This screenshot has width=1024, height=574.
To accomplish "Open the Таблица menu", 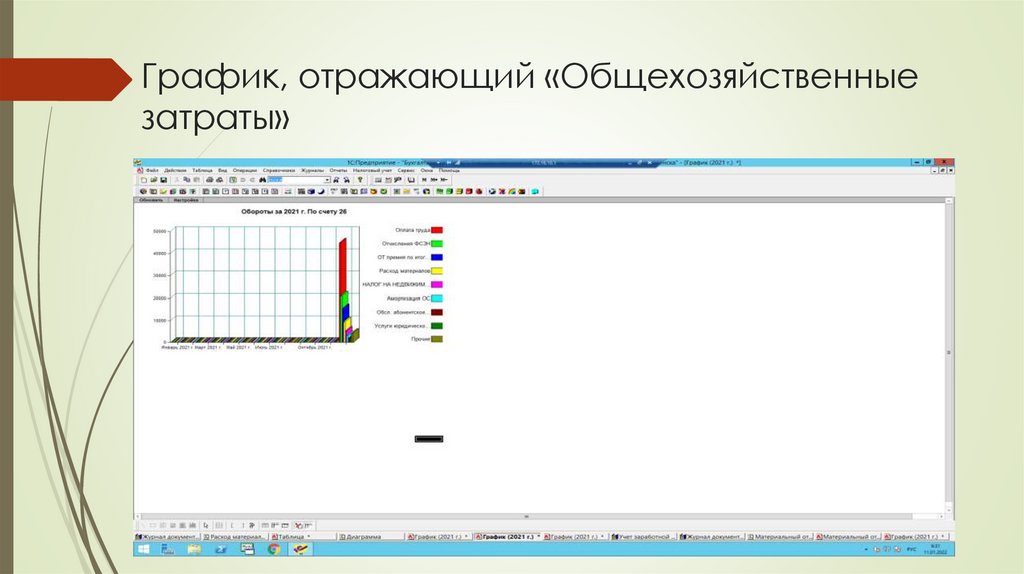I will pyautogui.click(x=202, y=170).
